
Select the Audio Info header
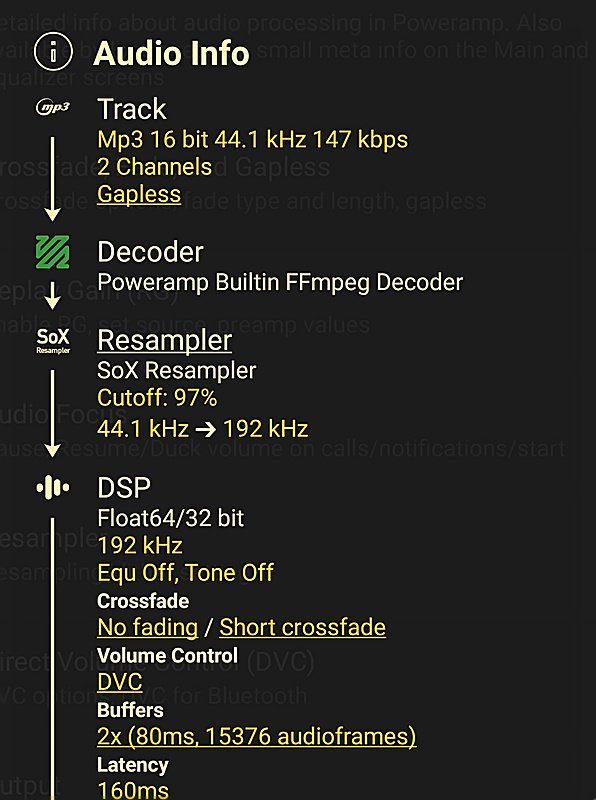[x=169, y=54]
